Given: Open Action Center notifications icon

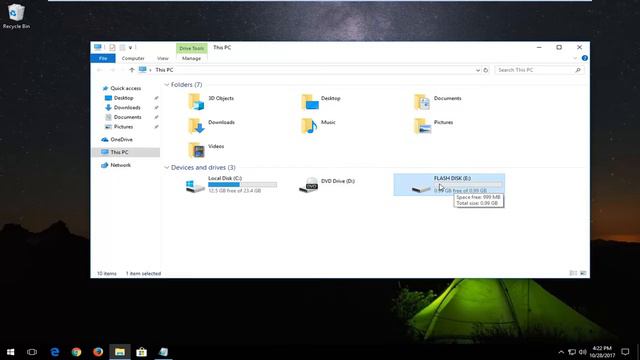Looking at the screenshot, I should tap(625, 352).
